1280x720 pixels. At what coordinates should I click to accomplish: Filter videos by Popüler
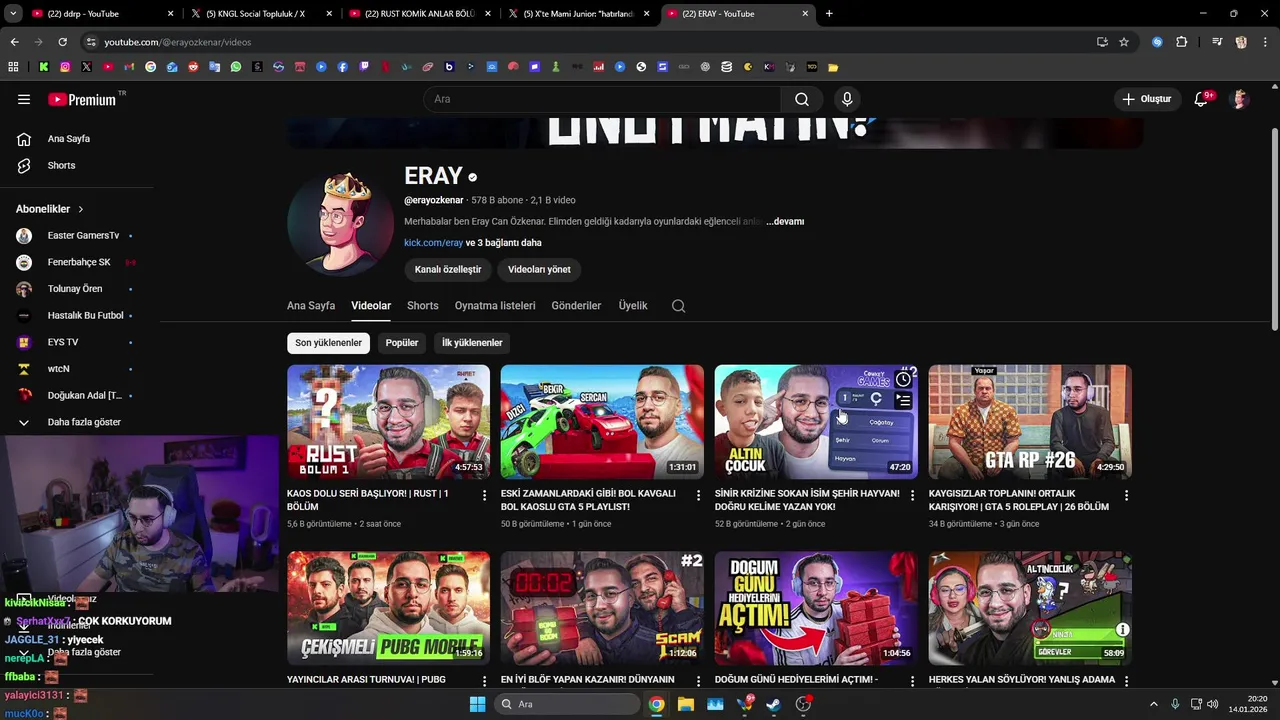coord(402,343)
